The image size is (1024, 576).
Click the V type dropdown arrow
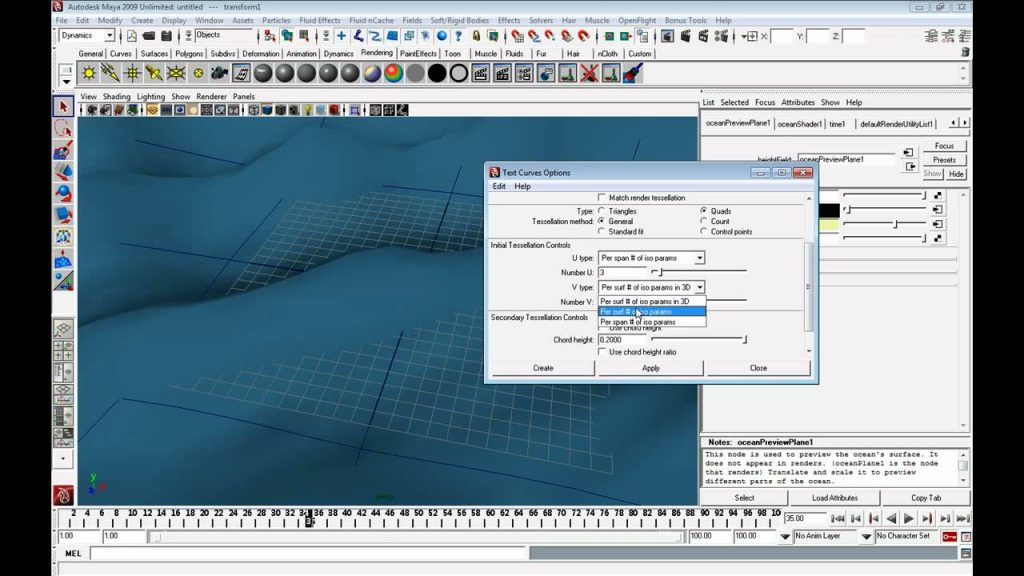coord(699,287)
